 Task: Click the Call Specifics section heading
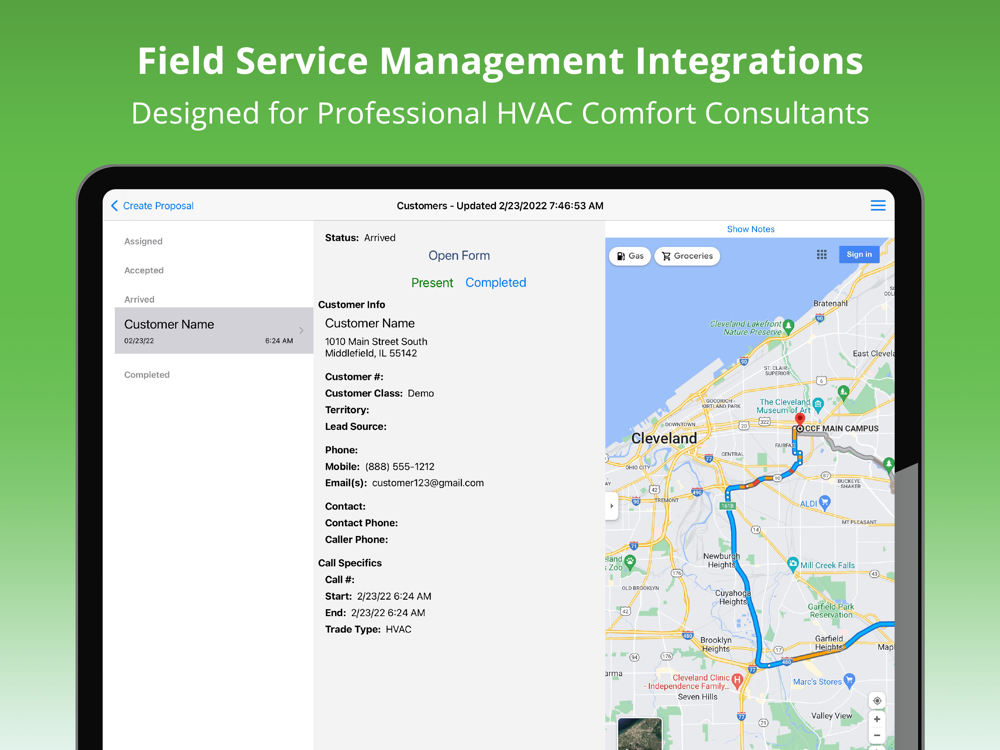tap(350, 562)
